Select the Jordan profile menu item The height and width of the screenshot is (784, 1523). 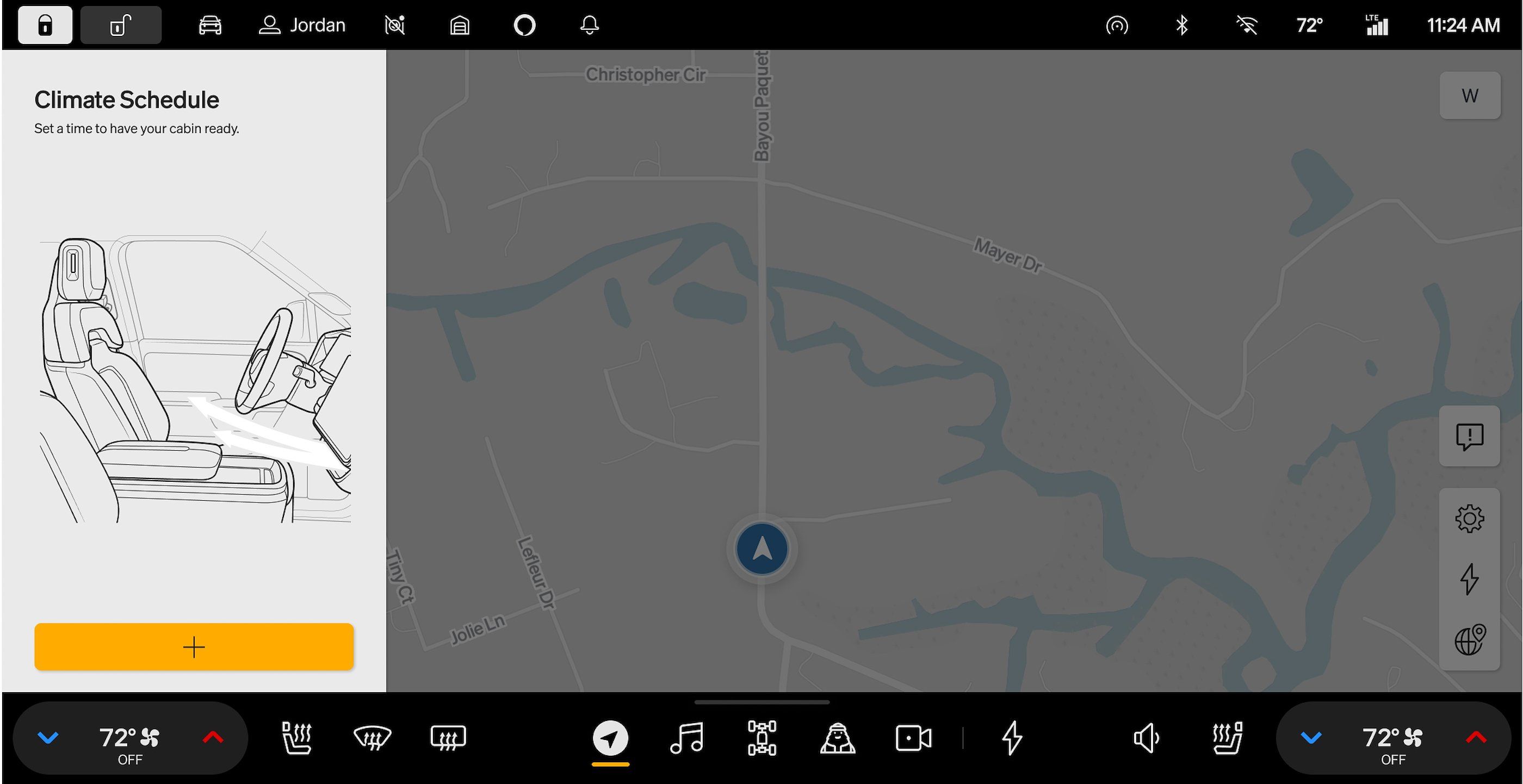click(303, 24)
